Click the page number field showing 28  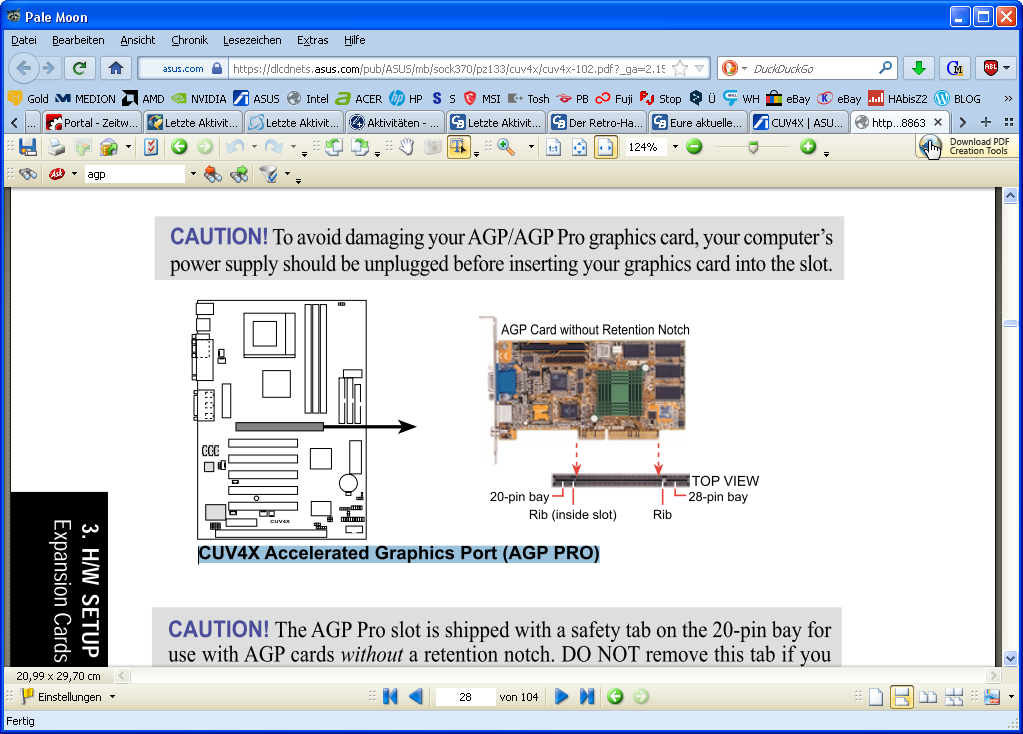tap(465, 697)
